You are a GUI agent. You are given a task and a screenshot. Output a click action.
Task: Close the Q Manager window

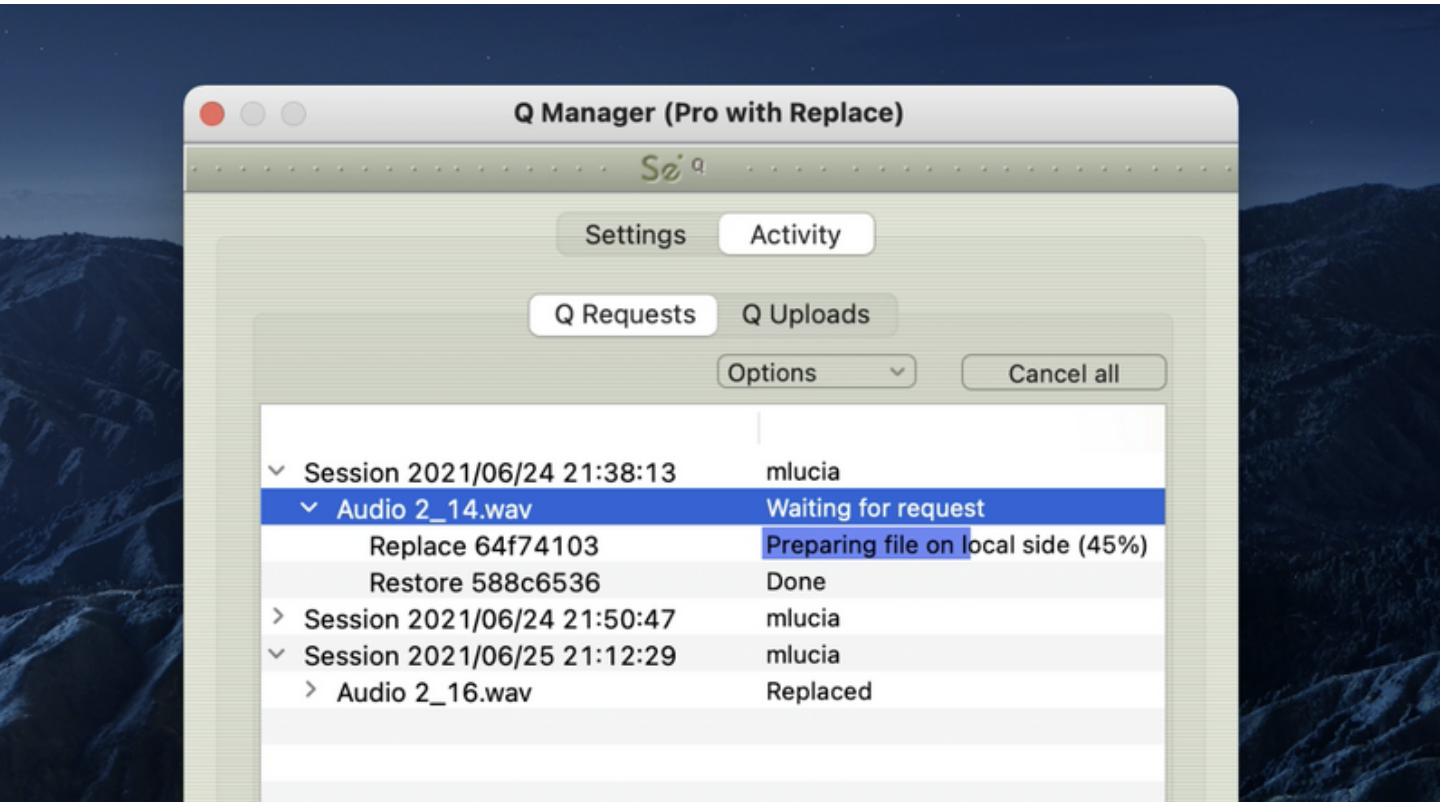pos(212,114)
